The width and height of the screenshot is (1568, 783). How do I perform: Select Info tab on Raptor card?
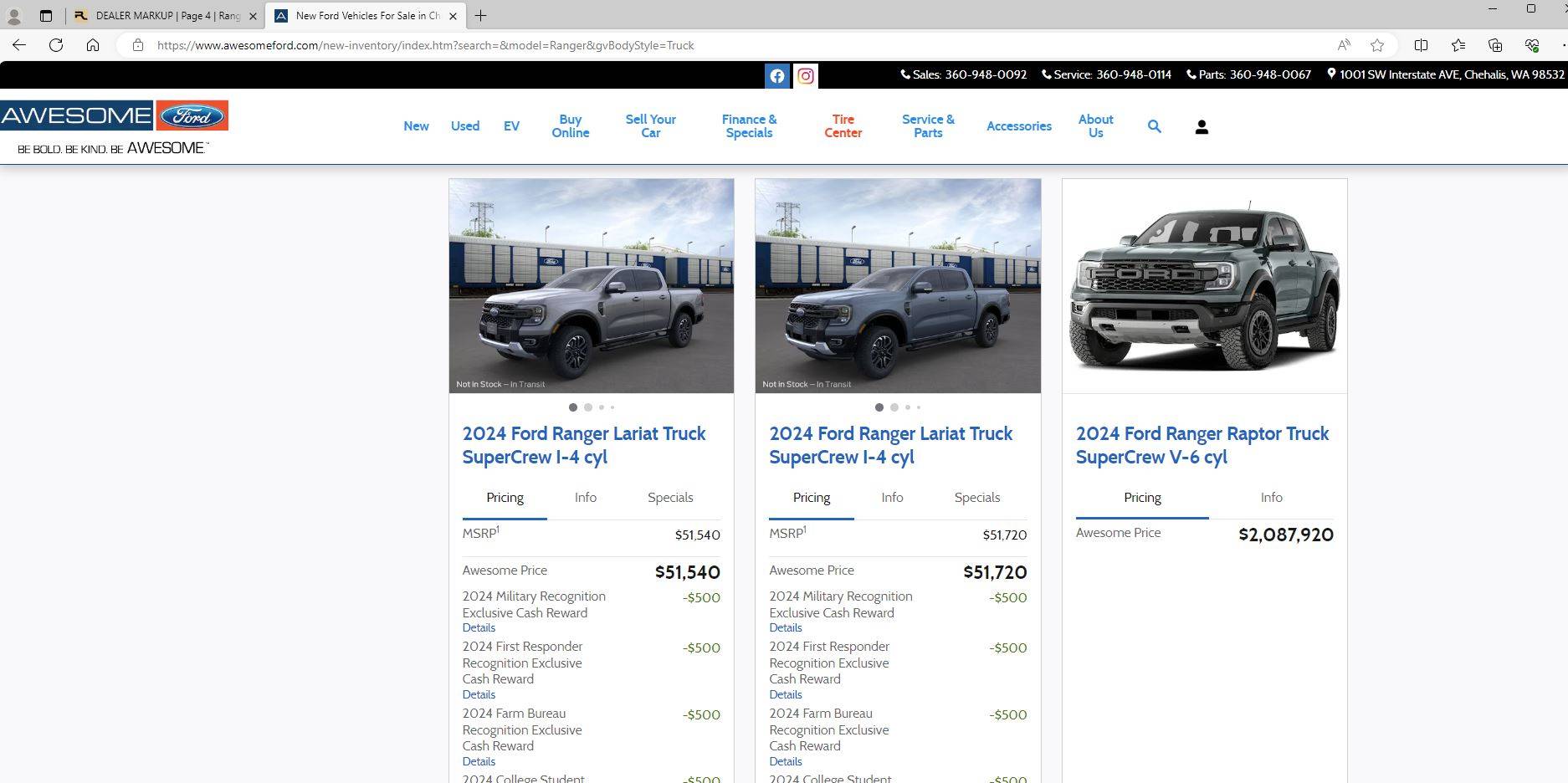click(x=1271, y=498)
